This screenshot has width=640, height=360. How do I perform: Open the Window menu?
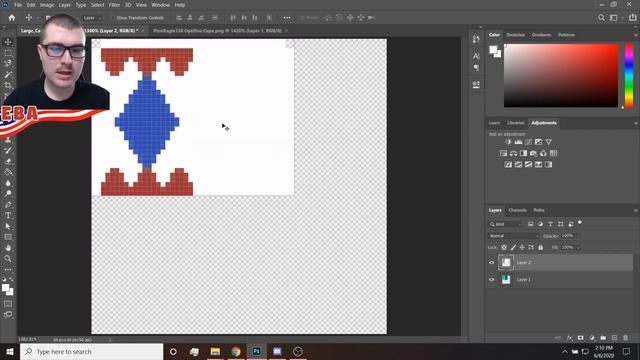[160, 5]
